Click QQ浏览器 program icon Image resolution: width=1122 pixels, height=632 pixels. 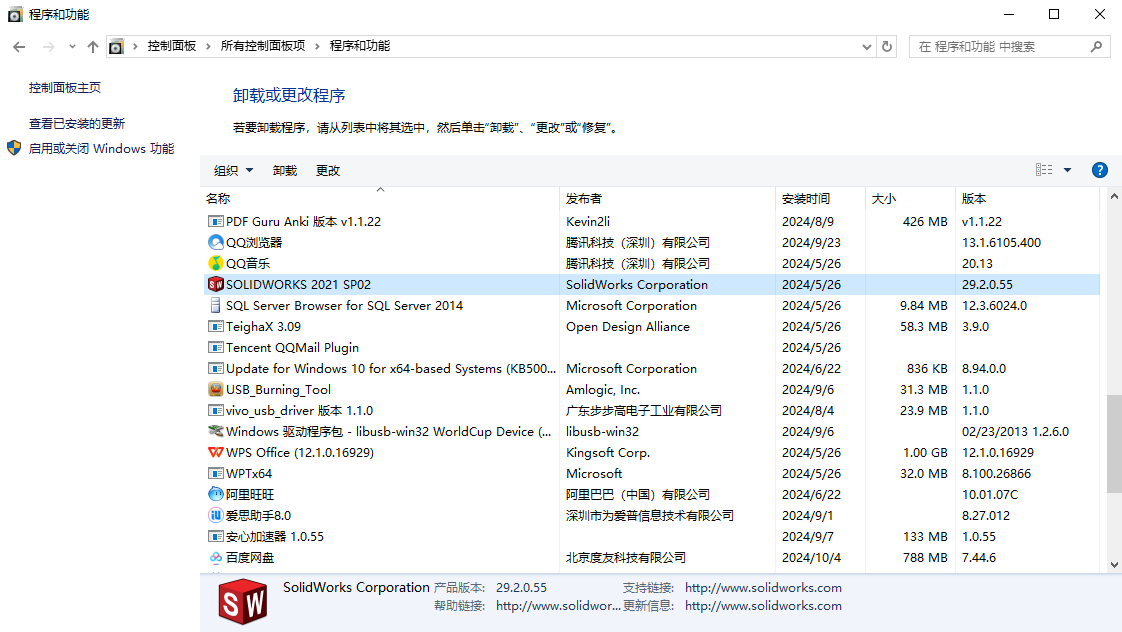pos(215,242)
